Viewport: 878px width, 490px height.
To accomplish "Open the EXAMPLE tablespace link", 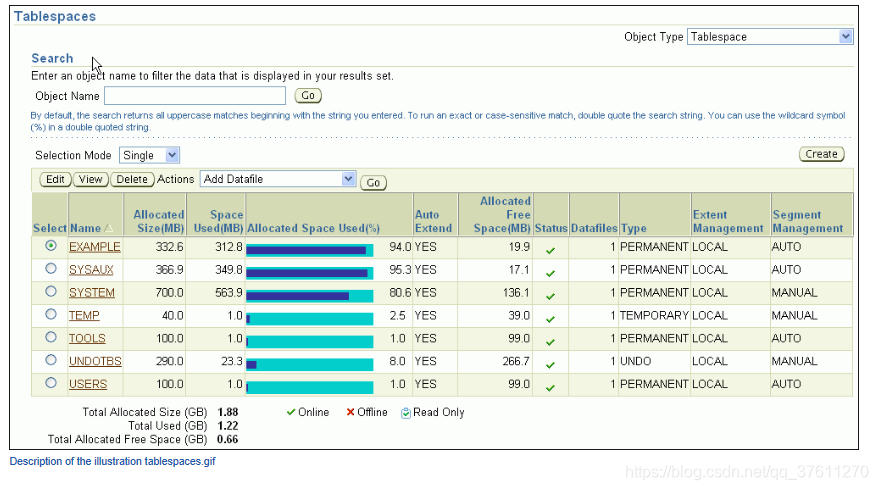I will click(x=95, y=247).
